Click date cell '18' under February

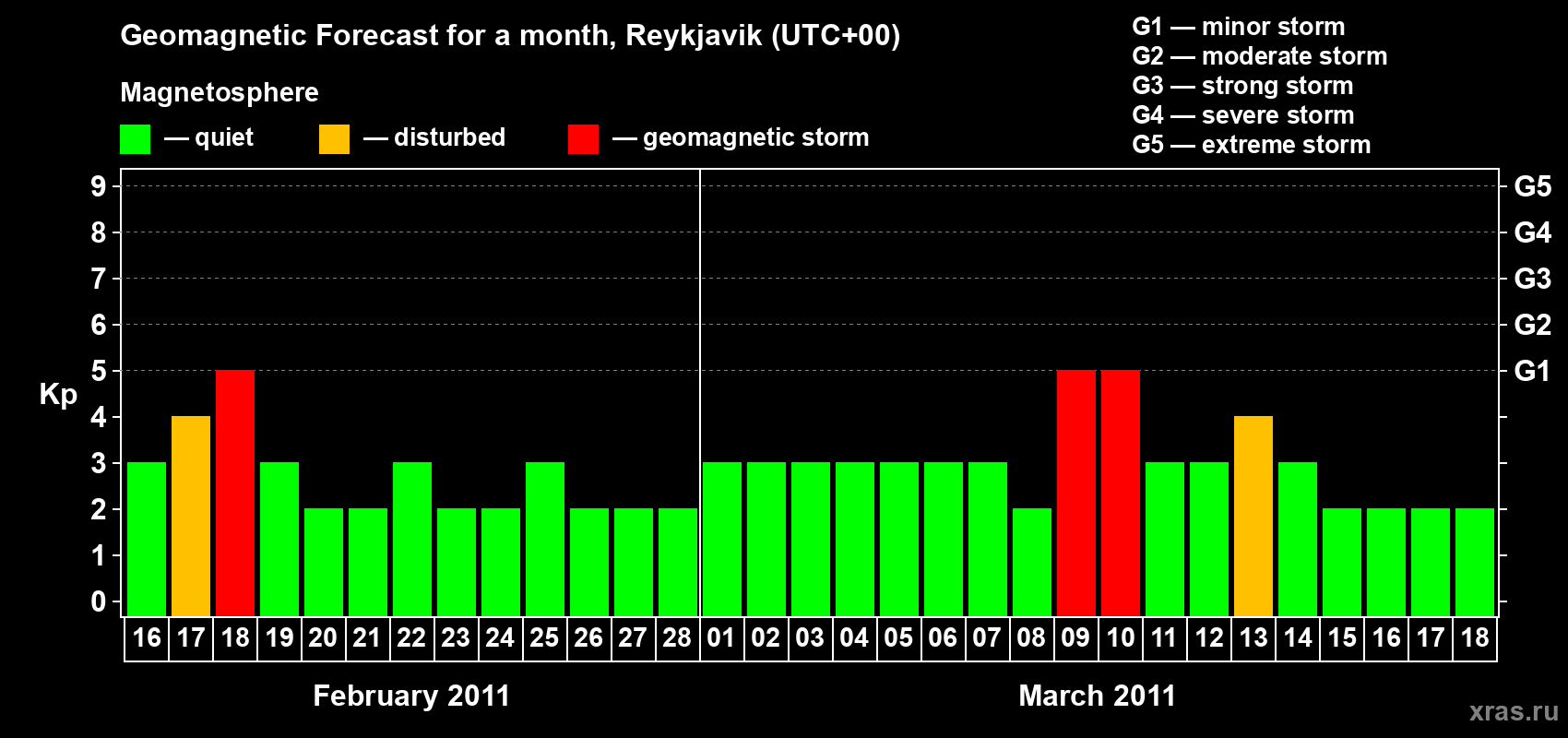pos(235,638)
